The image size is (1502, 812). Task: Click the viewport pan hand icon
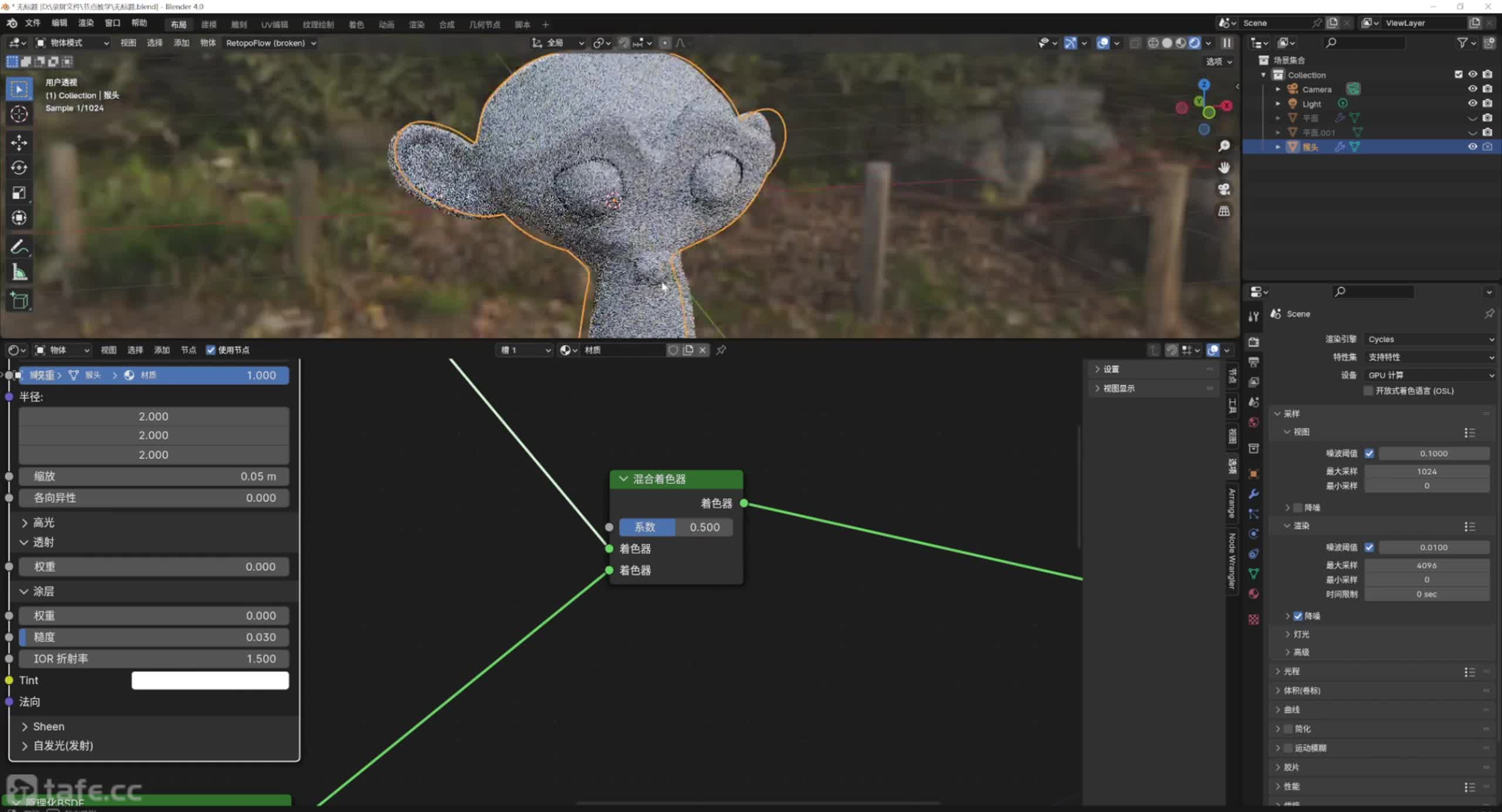pyautogui.click(x=1224, y=168)
